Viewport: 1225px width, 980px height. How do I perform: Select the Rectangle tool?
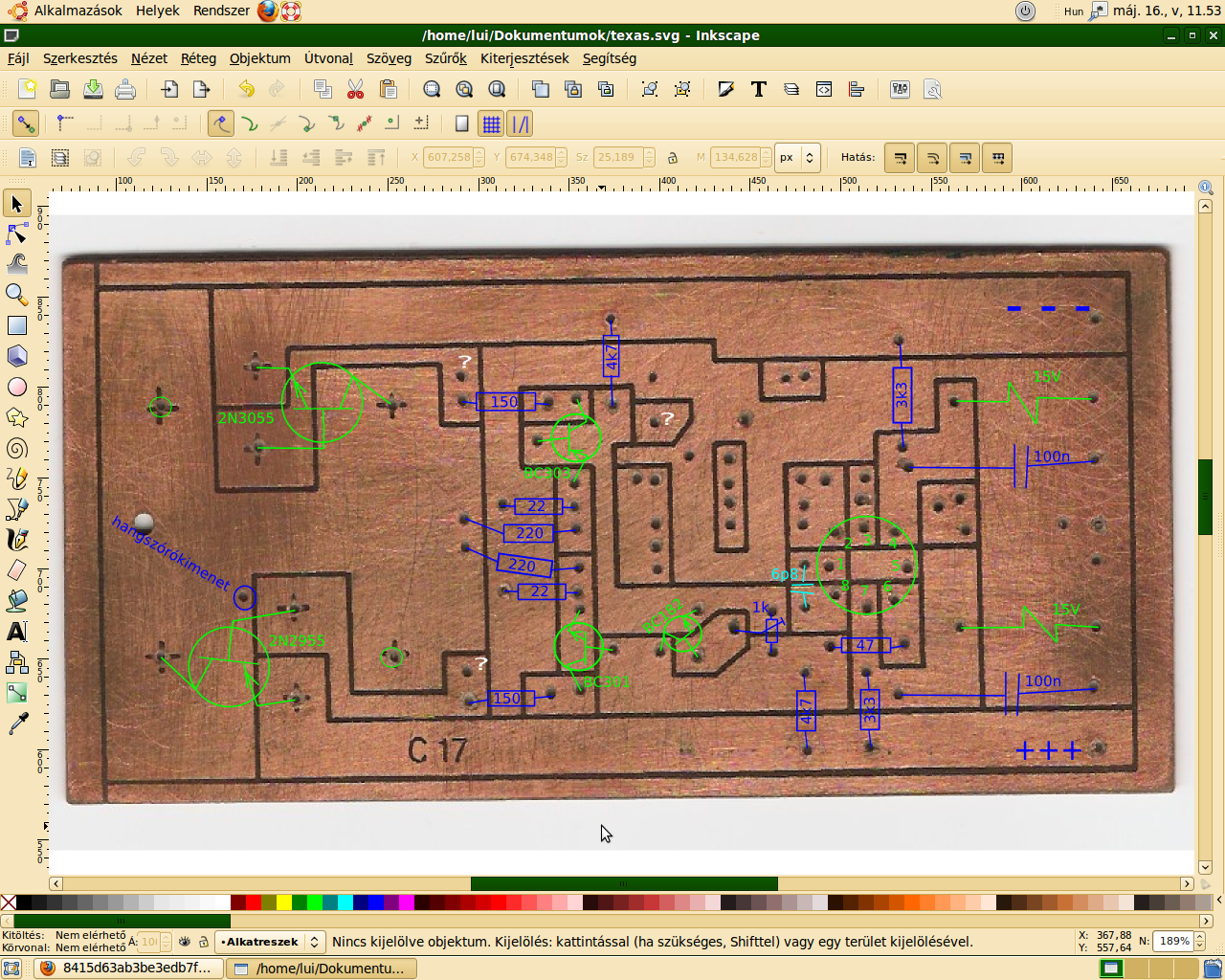tap(16, 325)
